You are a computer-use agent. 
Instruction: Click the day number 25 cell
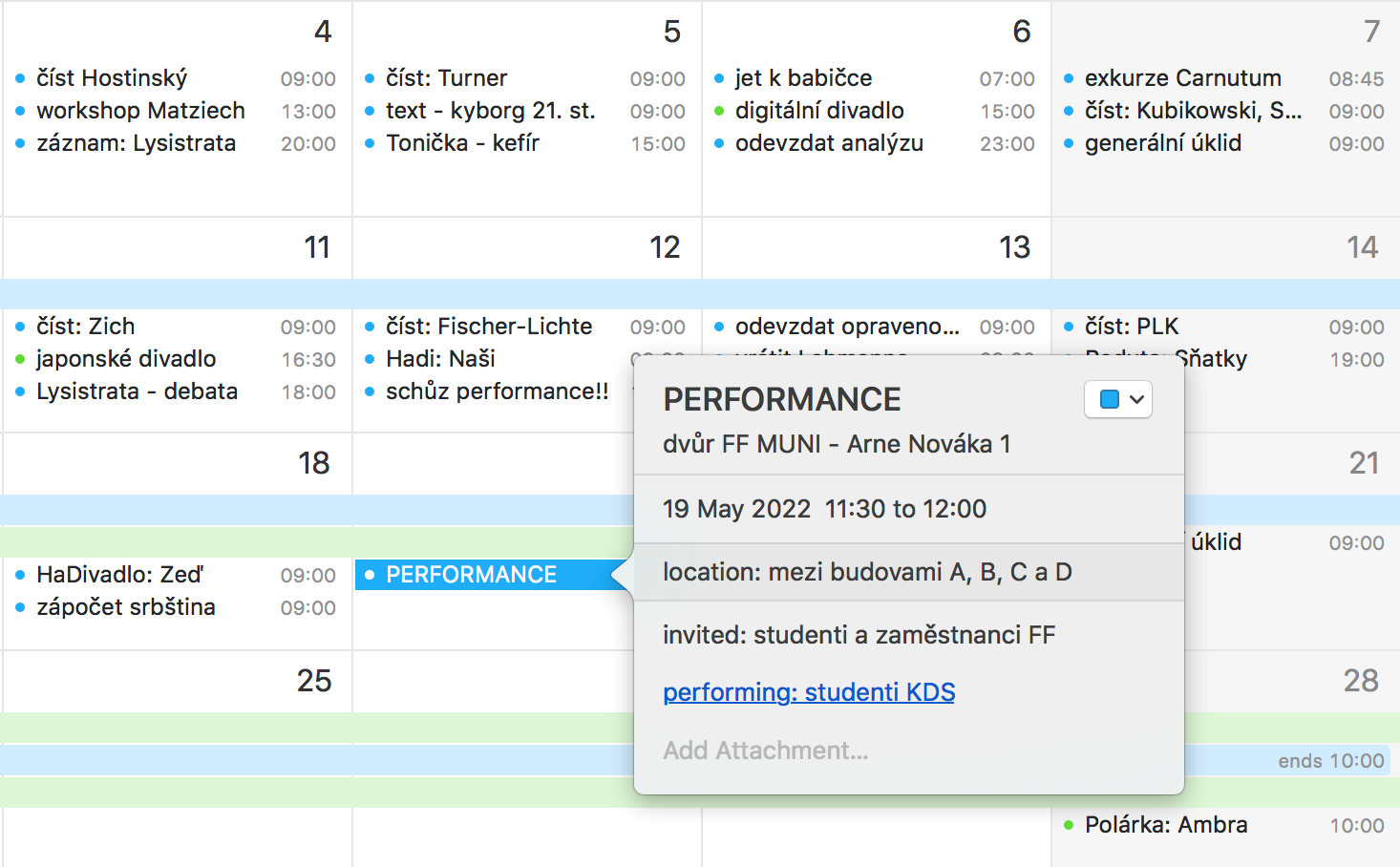tap(313, 681)
